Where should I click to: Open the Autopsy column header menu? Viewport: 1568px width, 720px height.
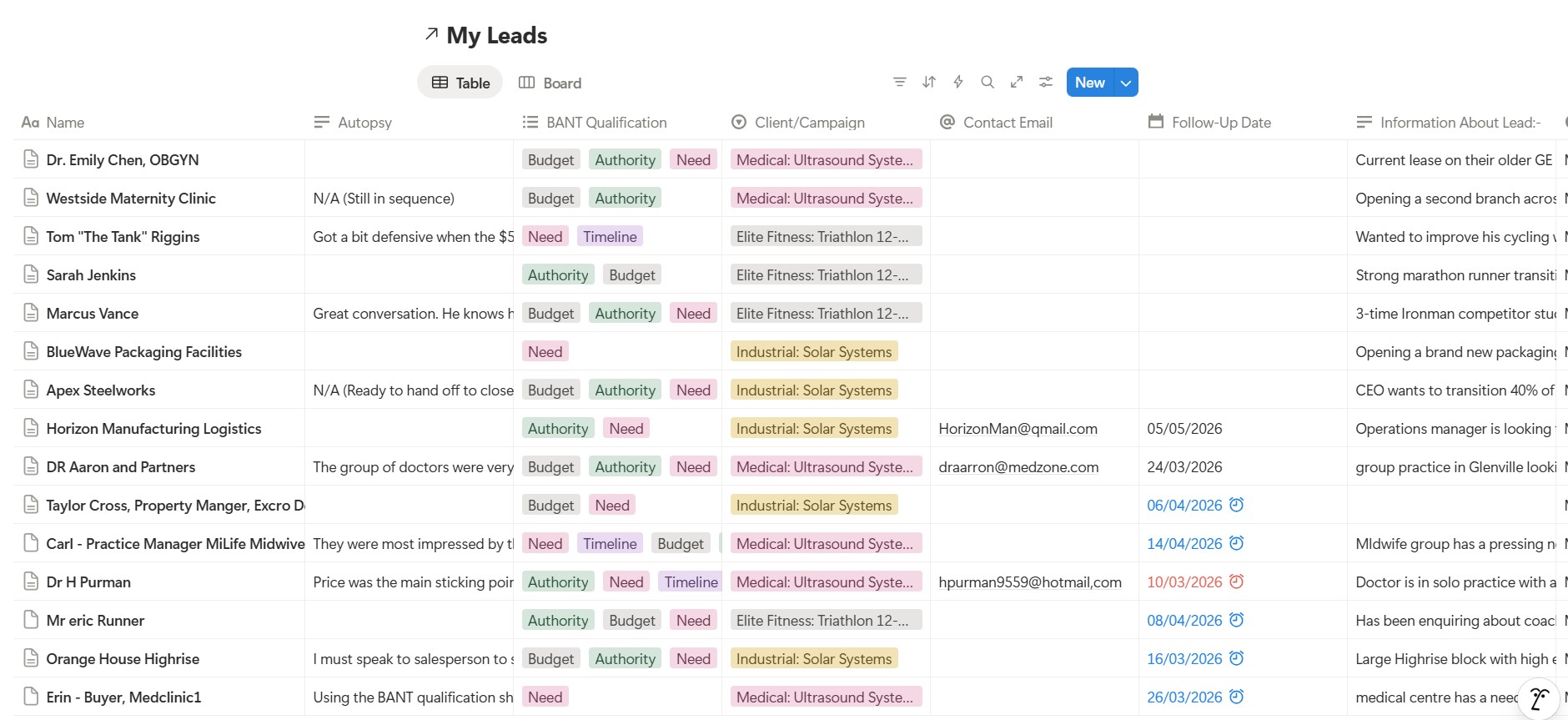[410, 123]
